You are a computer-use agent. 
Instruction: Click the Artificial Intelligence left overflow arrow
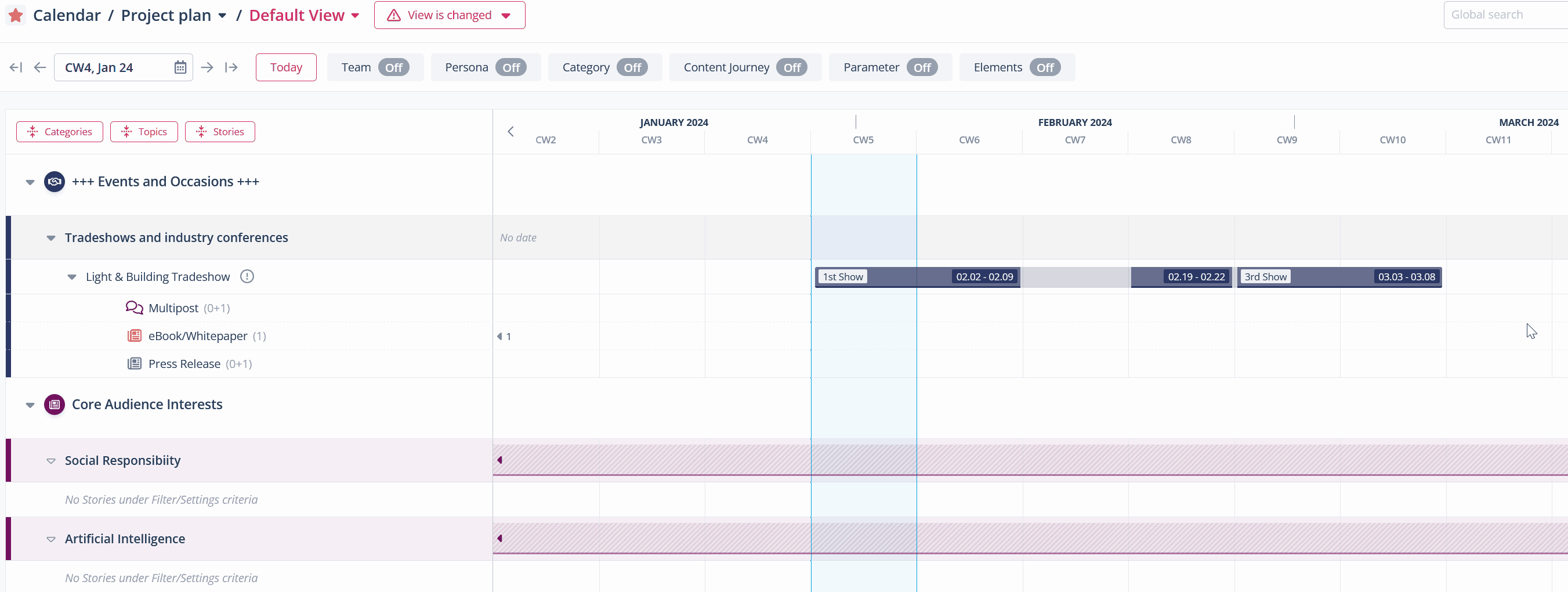[499, 539]
